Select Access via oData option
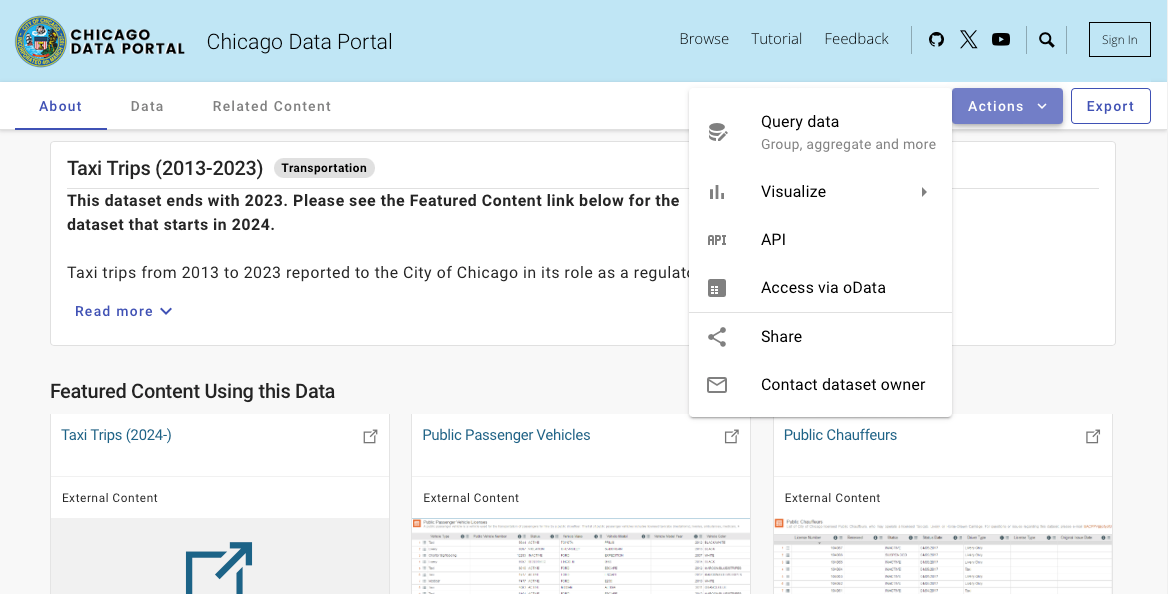Image resolution: width=1168 pixels, height=594 pixels. 820,288
